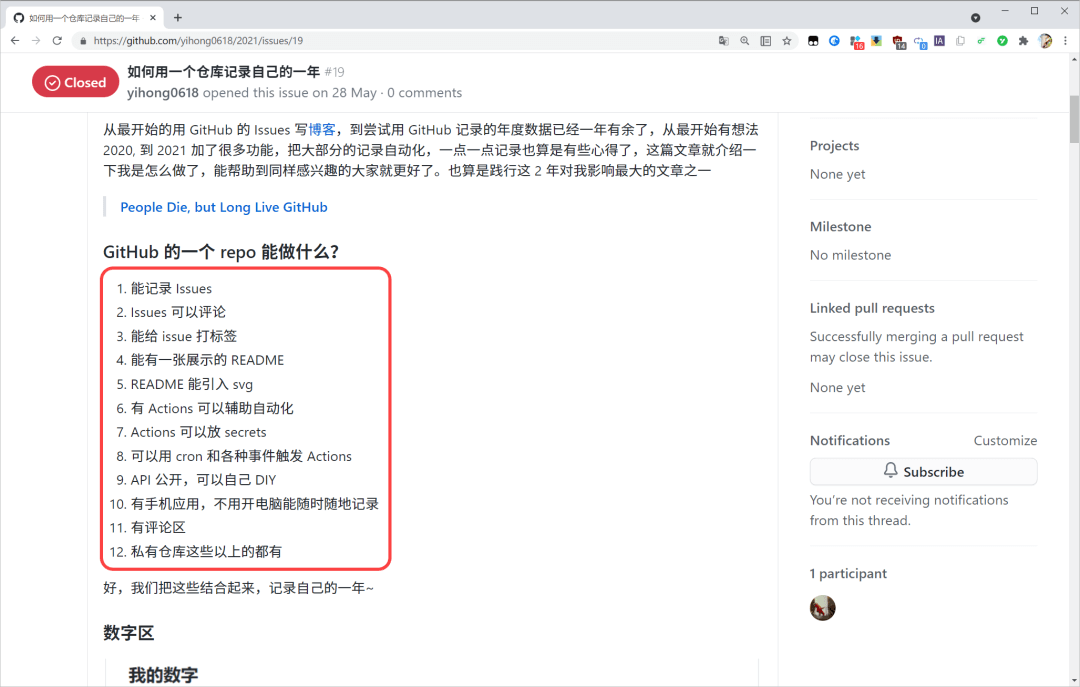Click the green circle checkmark extension icon
Viewport: 1080px width, 687px height.
(1002, 41)
